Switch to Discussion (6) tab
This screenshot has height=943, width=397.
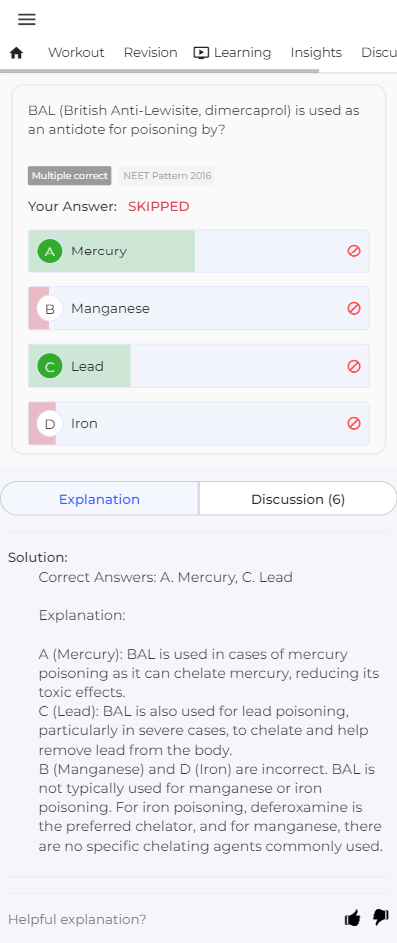tap(298, 499)
